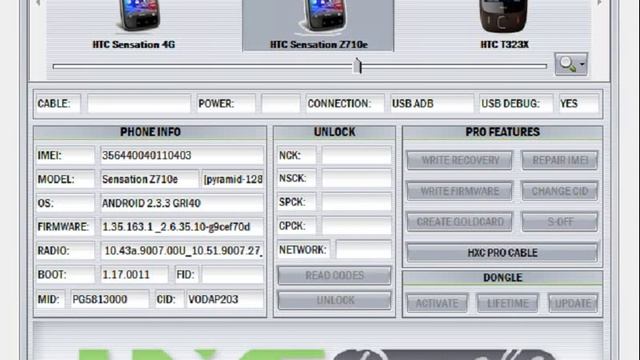Click the phone list slider handle
Viewport: 640px width, 360px height.
pyautogui.click(x=358, y=66)
